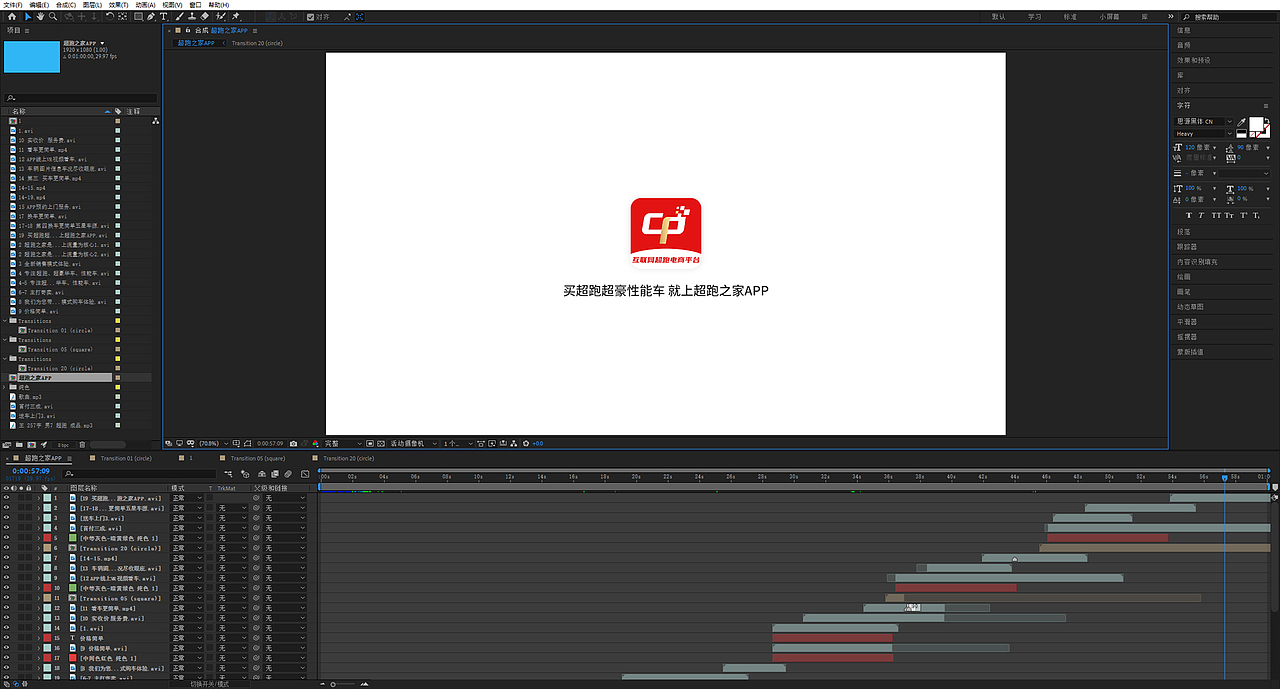The width and height of the screenshot is (1280, 689).
Task: Click the All Caps TT button
Action: pyautogui.click(x=1216, y=215)
